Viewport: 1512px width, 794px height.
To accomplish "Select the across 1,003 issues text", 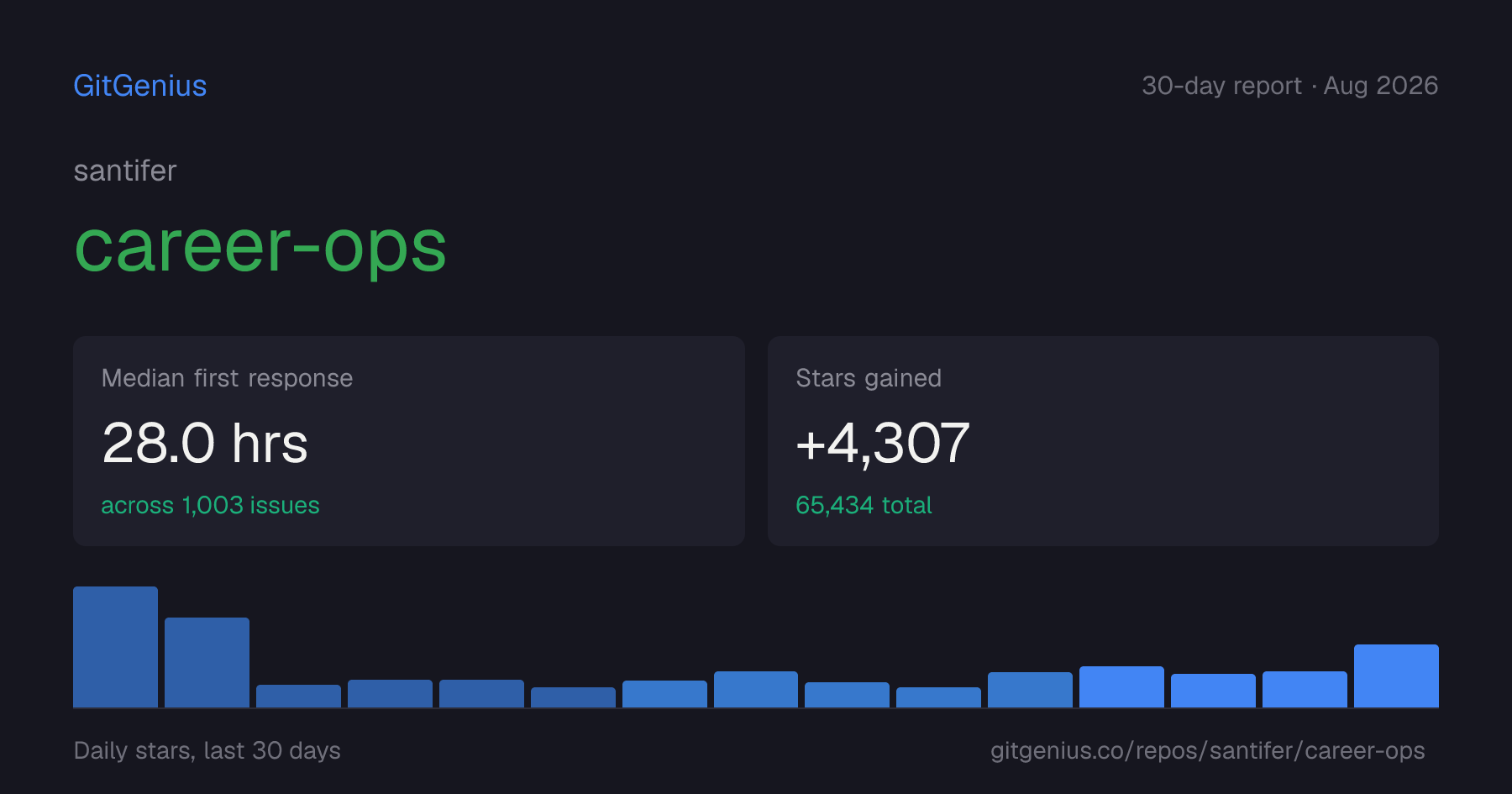I will click(x=210, y=505).
